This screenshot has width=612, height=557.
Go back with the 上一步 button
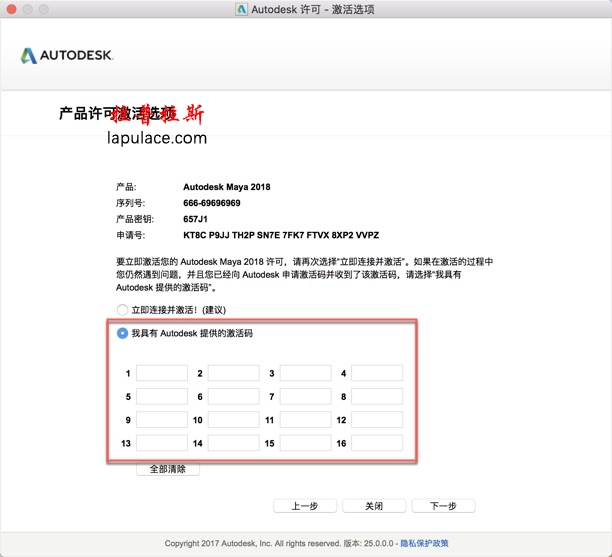click(305, 506)
